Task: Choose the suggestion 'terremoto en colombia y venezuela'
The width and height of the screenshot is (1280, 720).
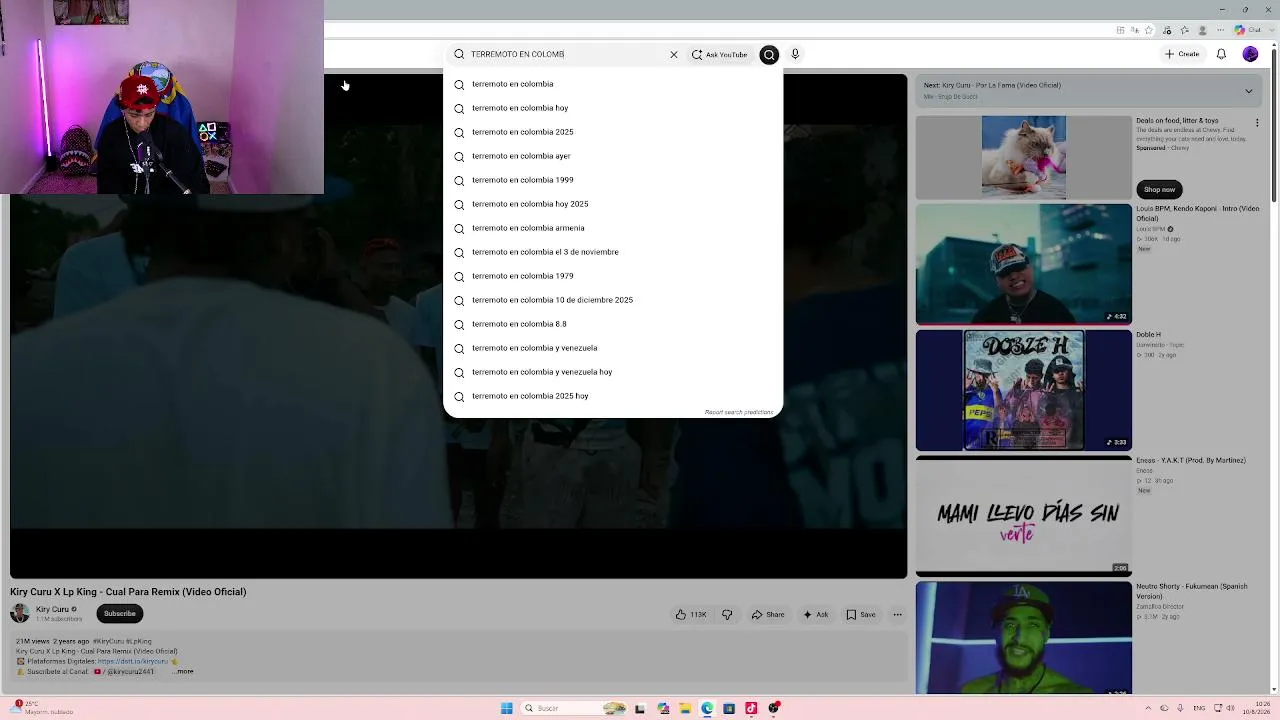Action: (613, 348)
